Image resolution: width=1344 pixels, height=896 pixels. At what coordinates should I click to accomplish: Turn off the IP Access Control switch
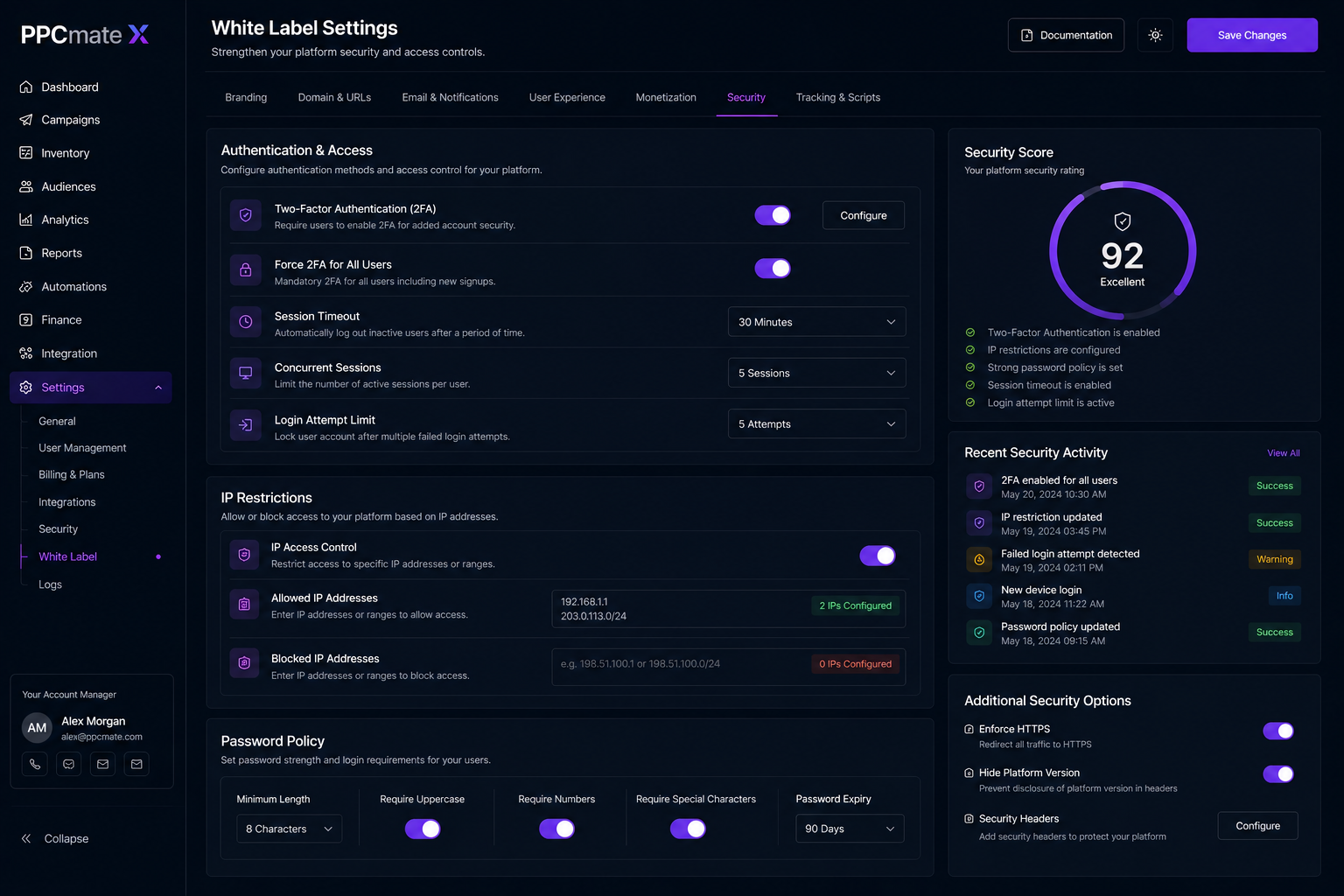878,556
